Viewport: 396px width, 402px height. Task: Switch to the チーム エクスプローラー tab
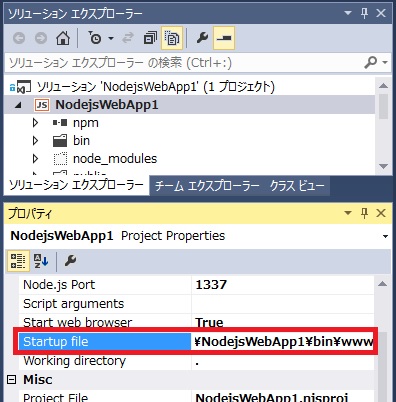coord(207,186)
